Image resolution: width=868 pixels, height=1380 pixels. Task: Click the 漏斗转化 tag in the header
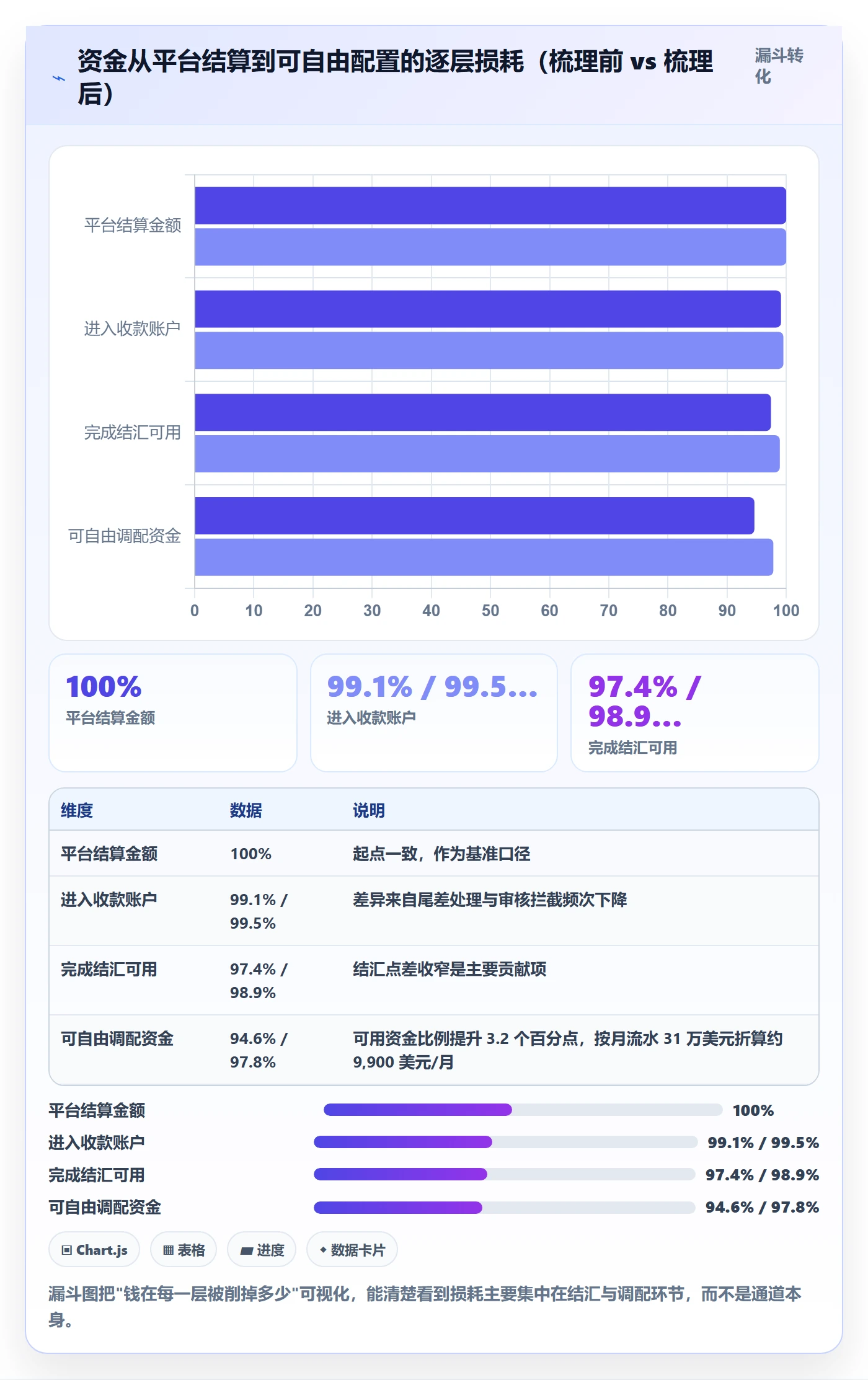[x=779, y=66]
